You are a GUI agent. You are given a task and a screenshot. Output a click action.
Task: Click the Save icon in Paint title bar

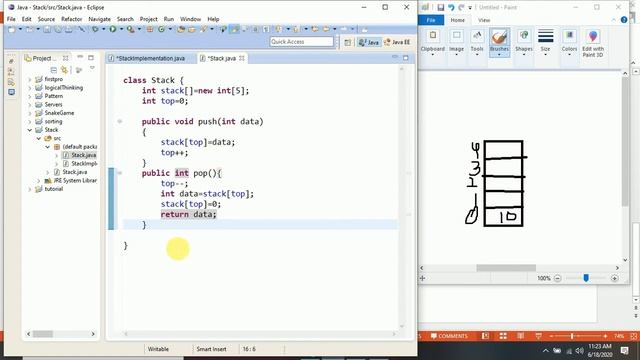440,7
